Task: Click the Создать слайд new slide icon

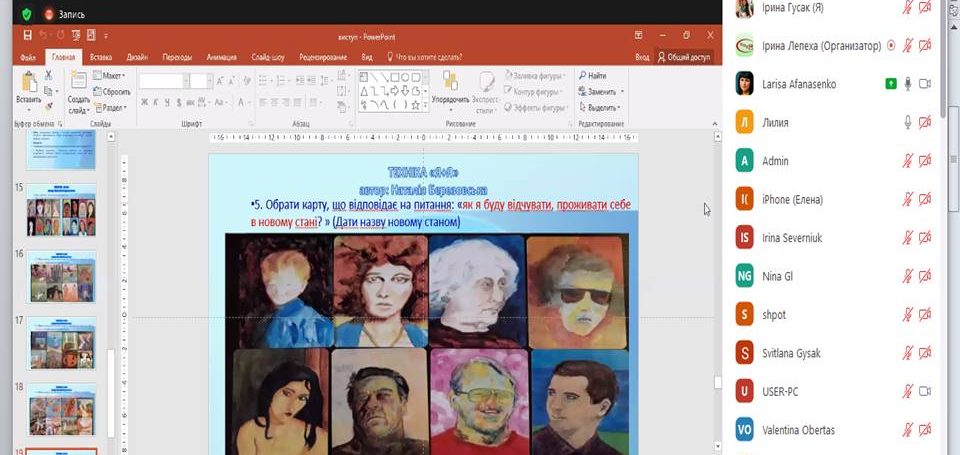Action: [x=79, y=80]
